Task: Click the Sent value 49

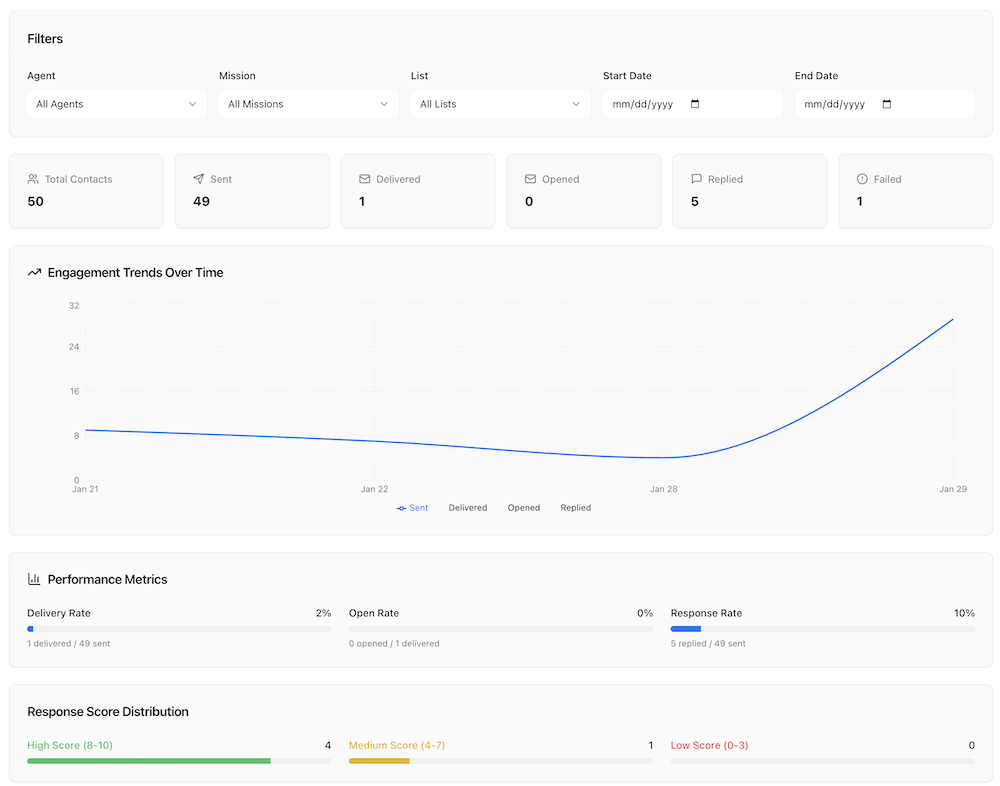Action: pos(202,202)
